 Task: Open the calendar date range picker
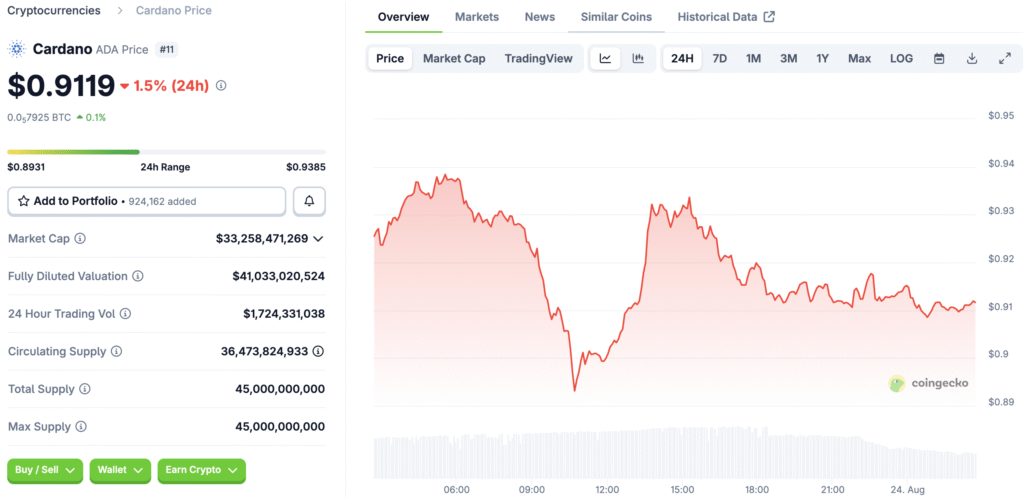point(939,58)
